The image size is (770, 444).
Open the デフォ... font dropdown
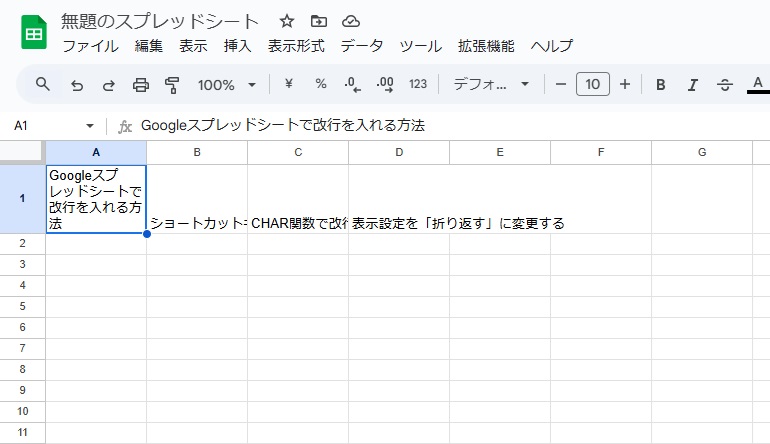pyautogui.click(x=491, y=84)
